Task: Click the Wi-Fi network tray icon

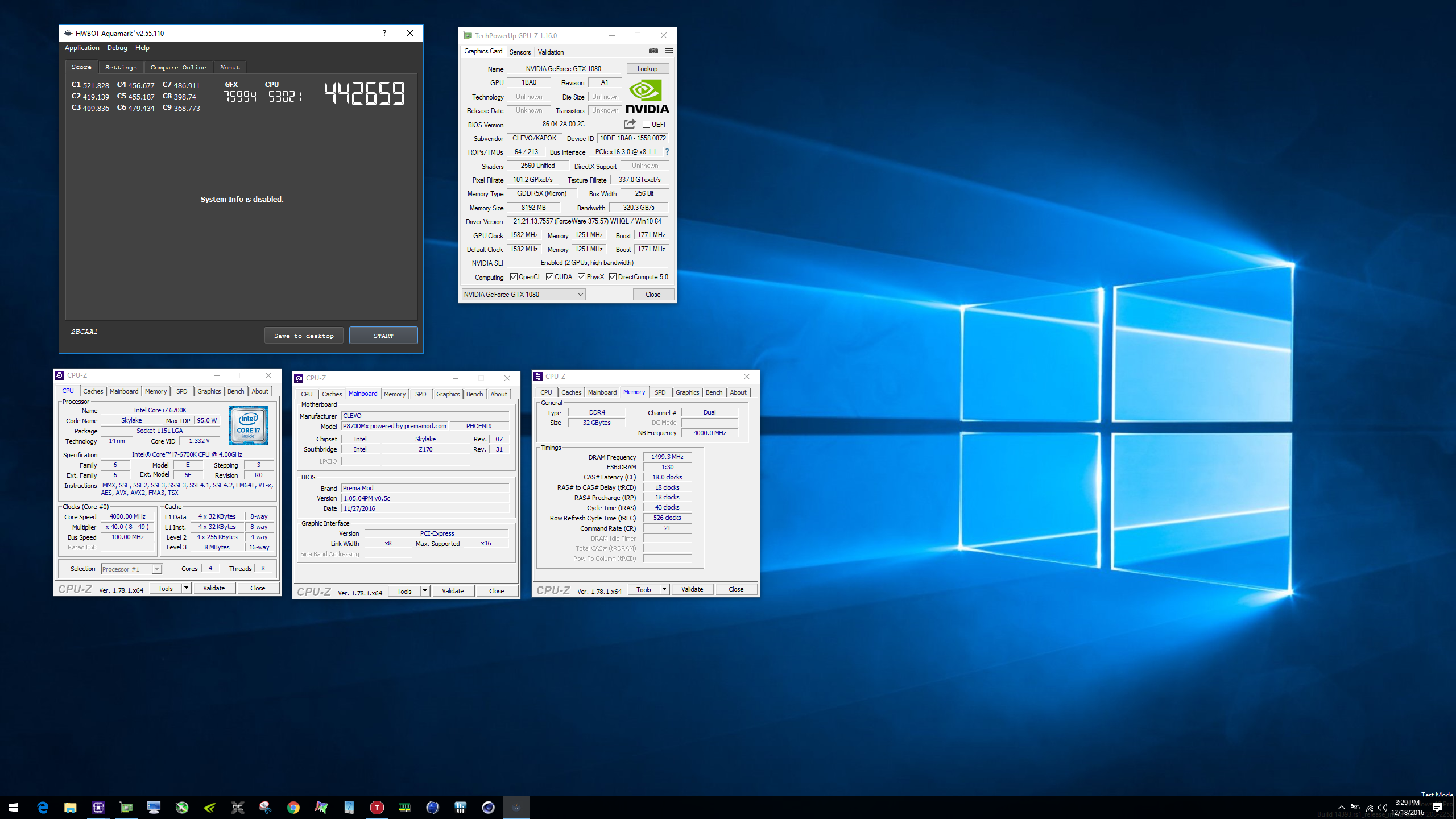Action: pos(1369,808)
